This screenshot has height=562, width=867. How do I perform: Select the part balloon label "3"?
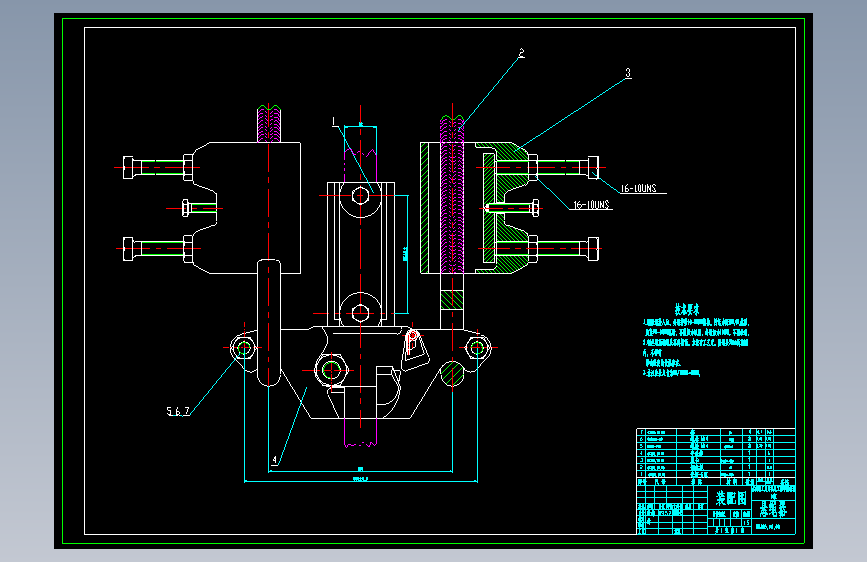[x=628, y=73]
